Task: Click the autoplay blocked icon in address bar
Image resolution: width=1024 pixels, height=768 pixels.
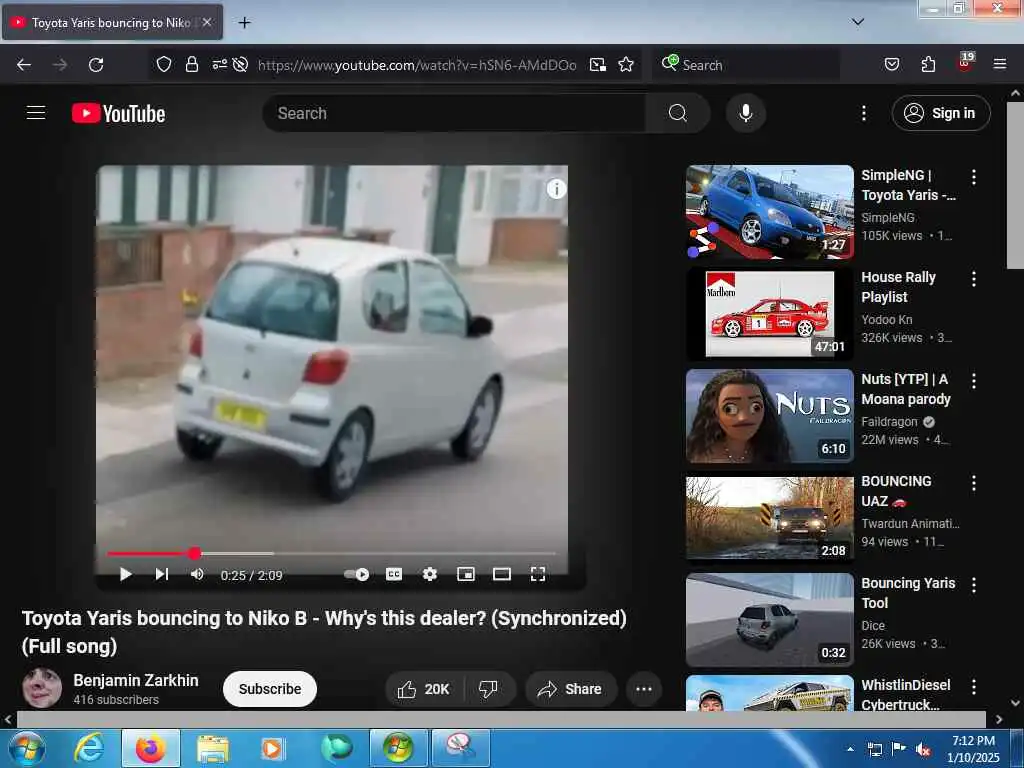Action: (240, 64)
